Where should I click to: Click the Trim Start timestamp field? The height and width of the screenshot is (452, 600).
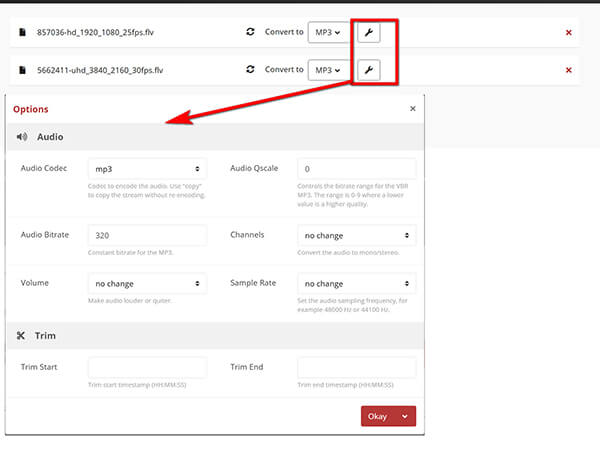pos(148,367)
